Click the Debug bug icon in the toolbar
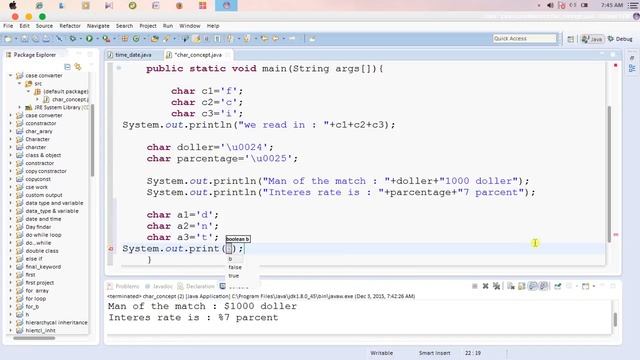The height and width of the screenshot is (360, 640). tap(73, 38)
